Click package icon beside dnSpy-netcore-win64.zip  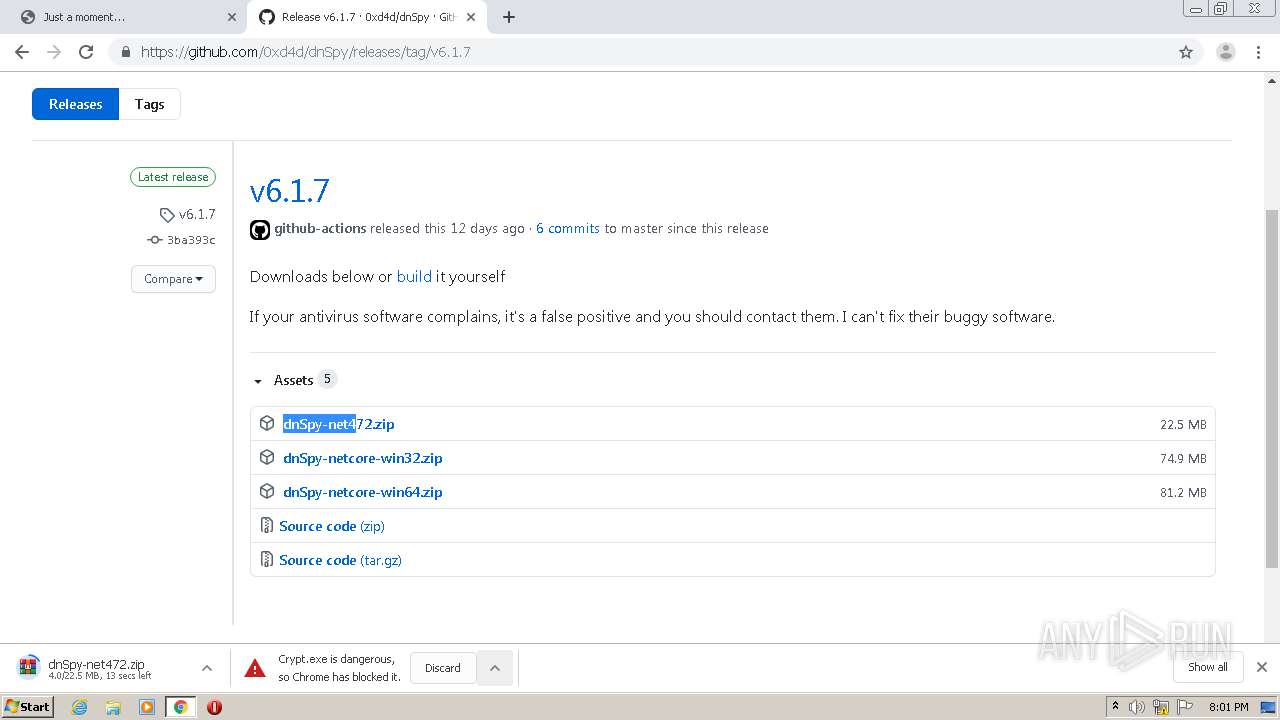click(x=267, y=491)
